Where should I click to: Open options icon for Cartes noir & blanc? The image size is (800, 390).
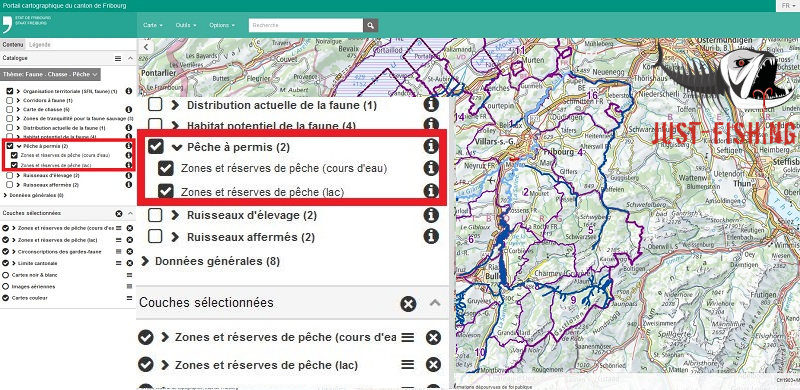(x=130, y=275)
